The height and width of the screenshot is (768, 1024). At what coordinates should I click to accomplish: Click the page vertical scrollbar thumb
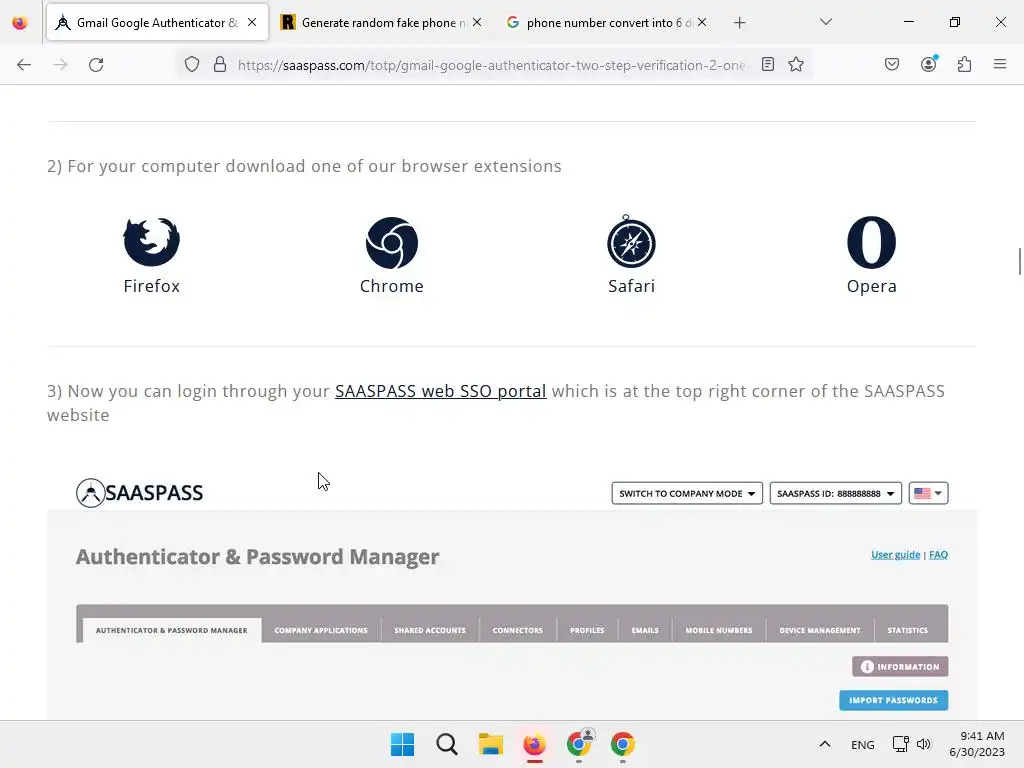[x=1019, y=262]
